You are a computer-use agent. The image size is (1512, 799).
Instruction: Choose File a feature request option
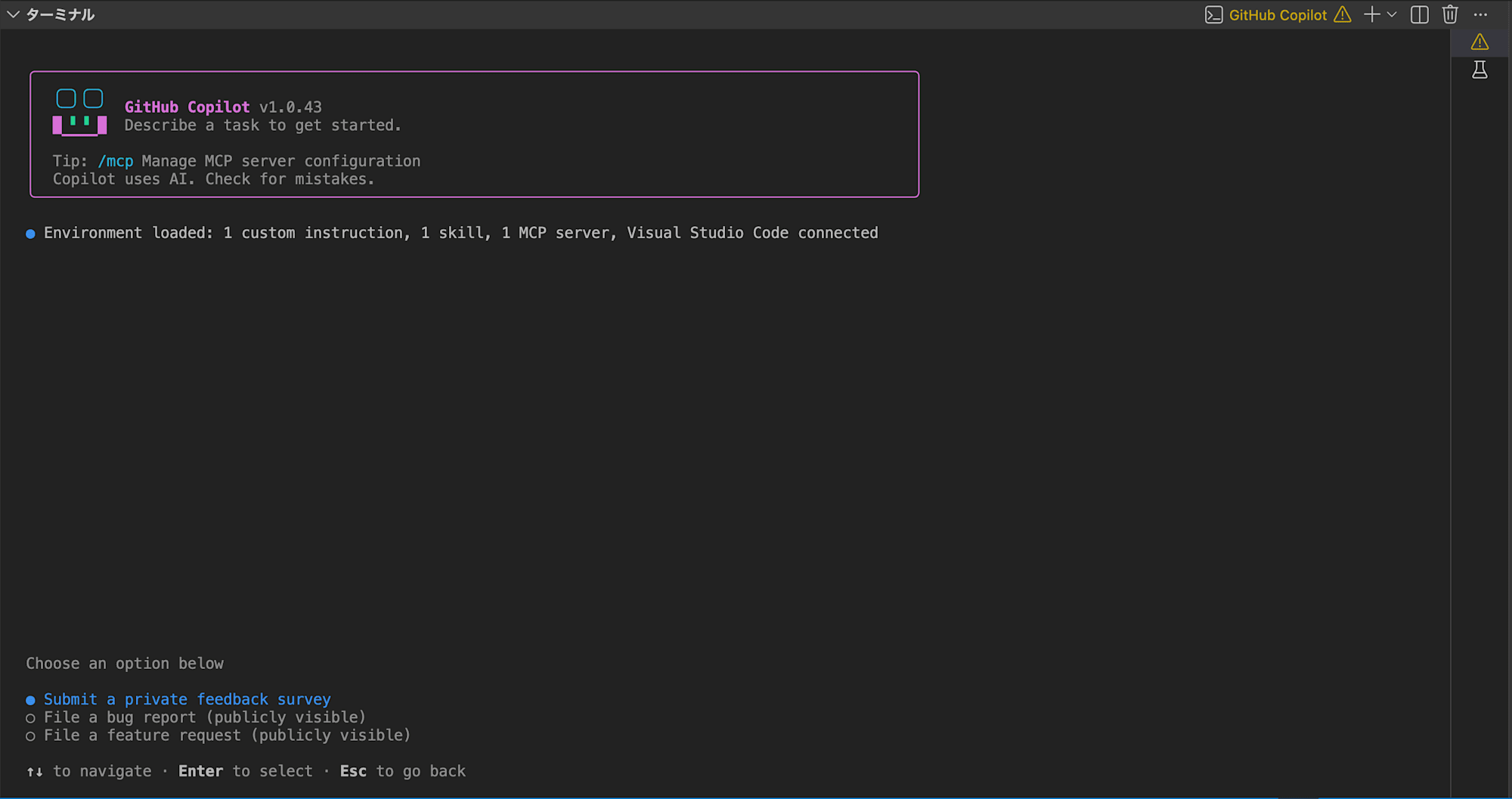(218, 736)
